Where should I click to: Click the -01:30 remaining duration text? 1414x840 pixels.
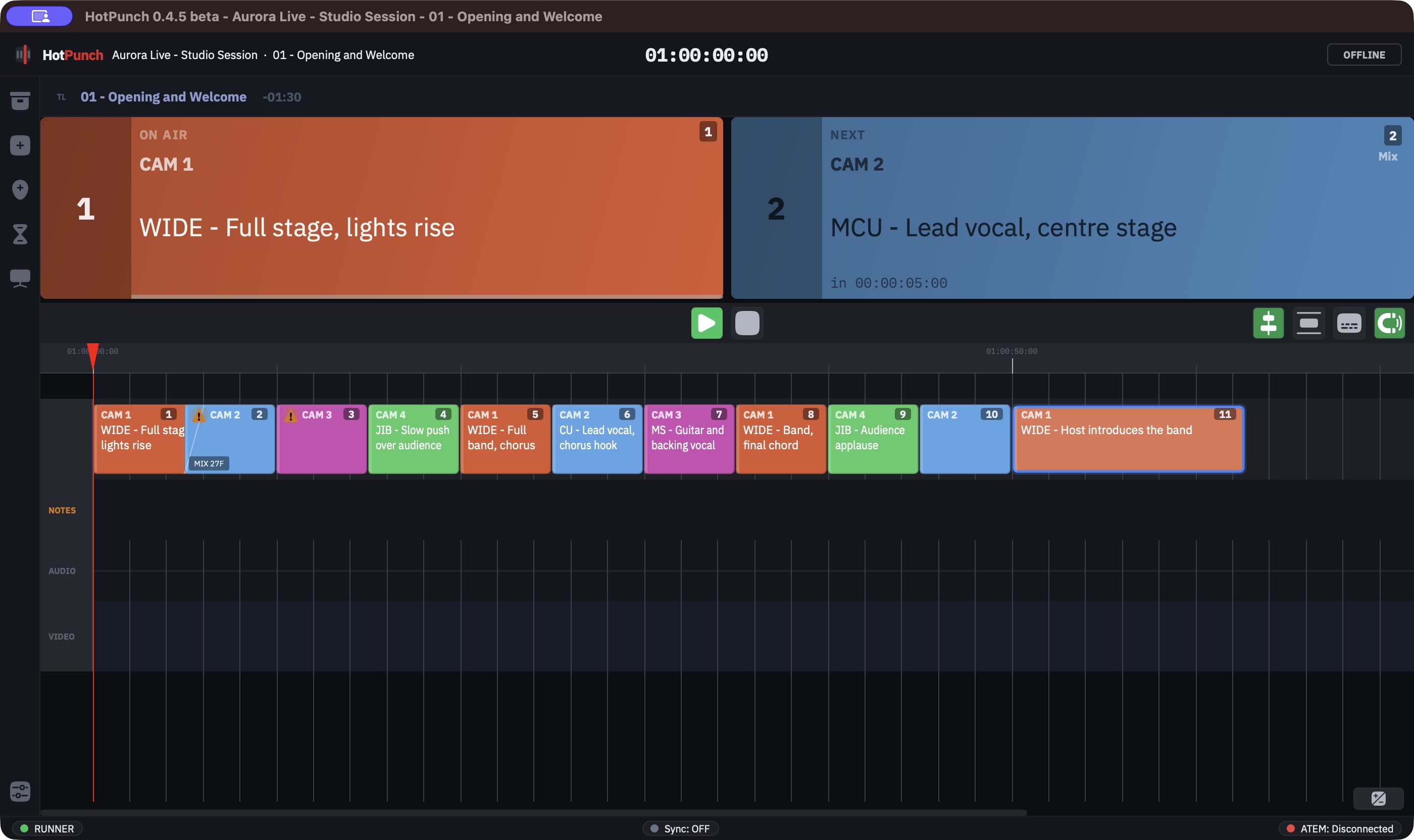pyautogui.click(x=281, y=97)
